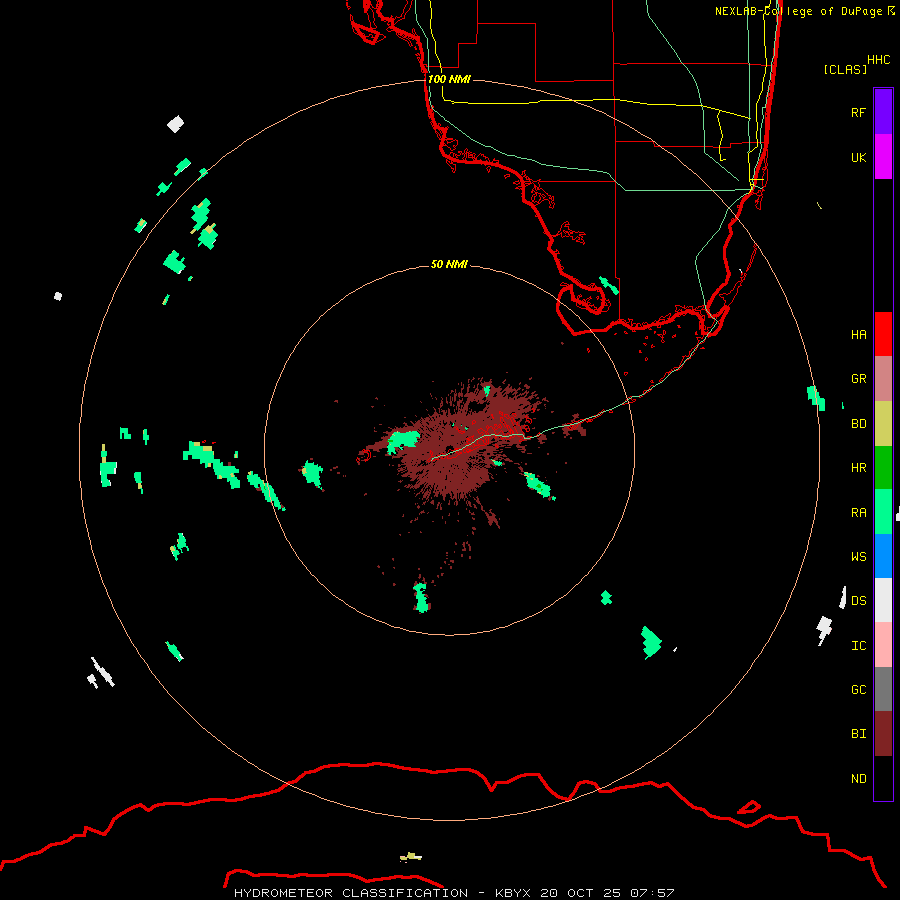Click the GC gray legend swatch

(x=883, y=689)
